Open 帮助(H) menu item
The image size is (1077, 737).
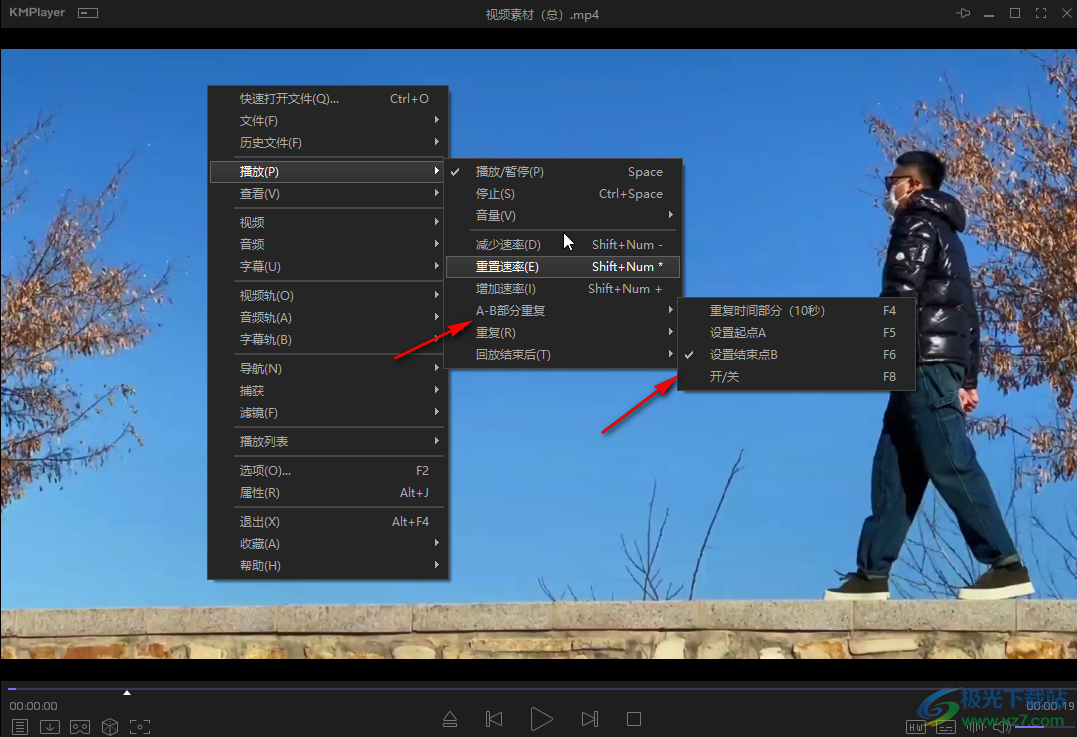tap(328, 565)
